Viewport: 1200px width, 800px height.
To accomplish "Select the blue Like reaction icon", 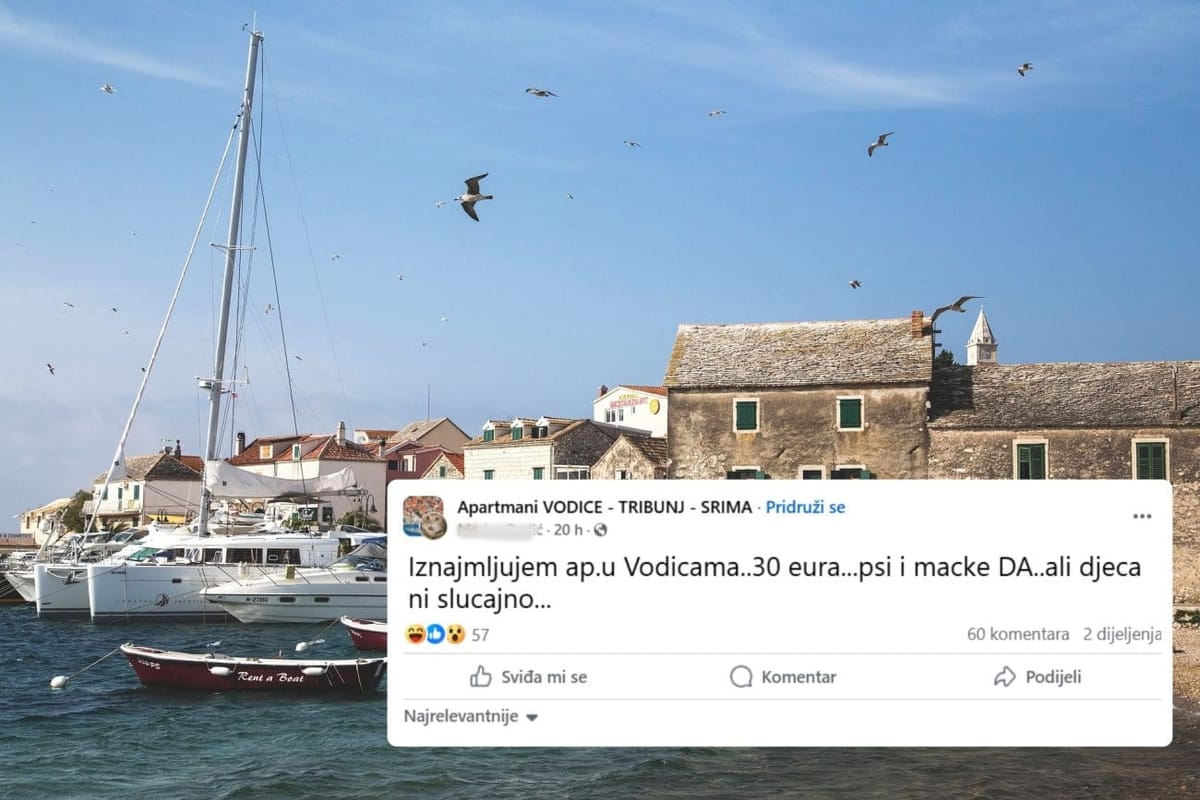I will (435, 634).
